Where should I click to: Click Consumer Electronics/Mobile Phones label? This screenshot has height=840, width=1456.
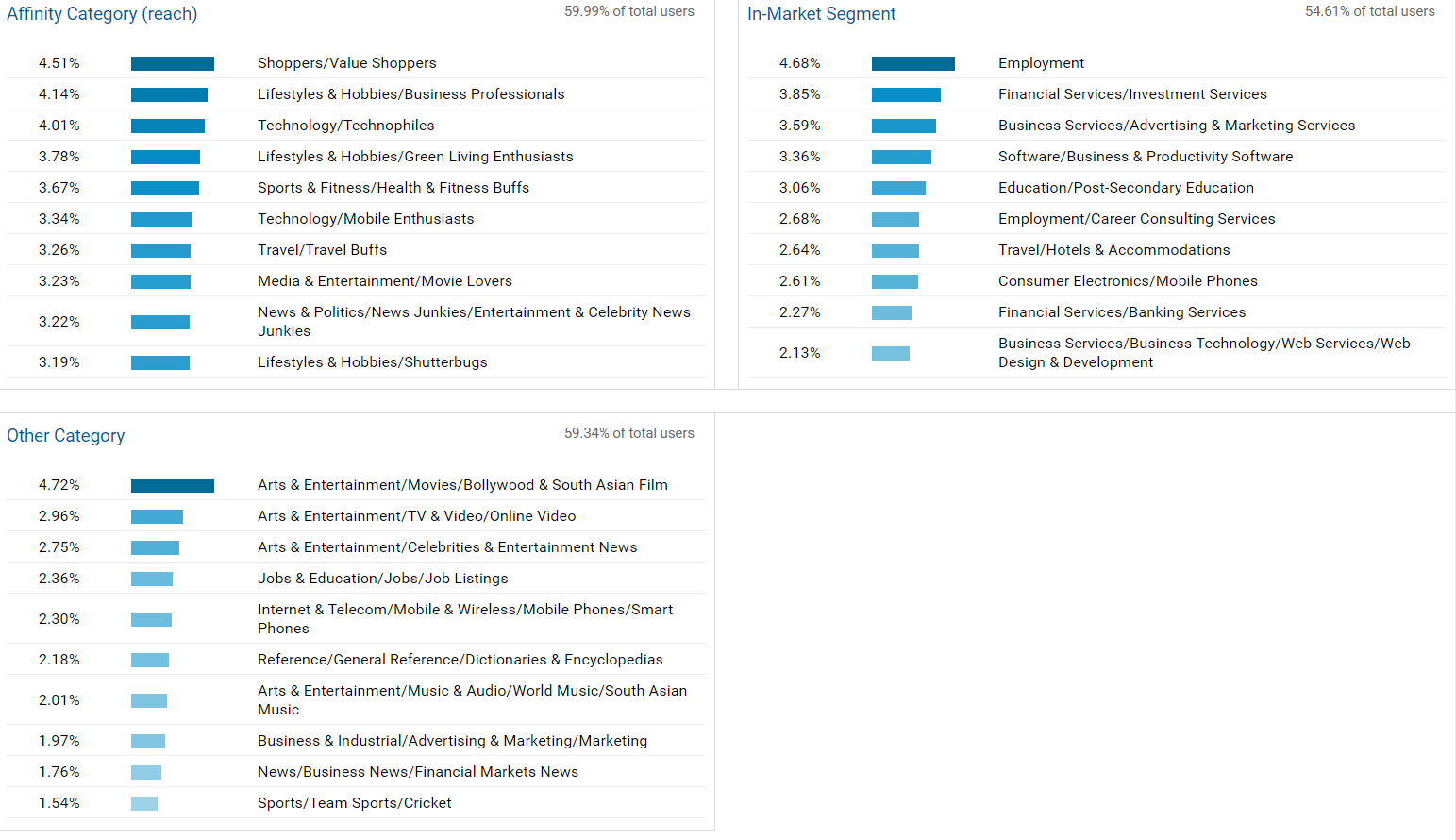pos(1128,281)
